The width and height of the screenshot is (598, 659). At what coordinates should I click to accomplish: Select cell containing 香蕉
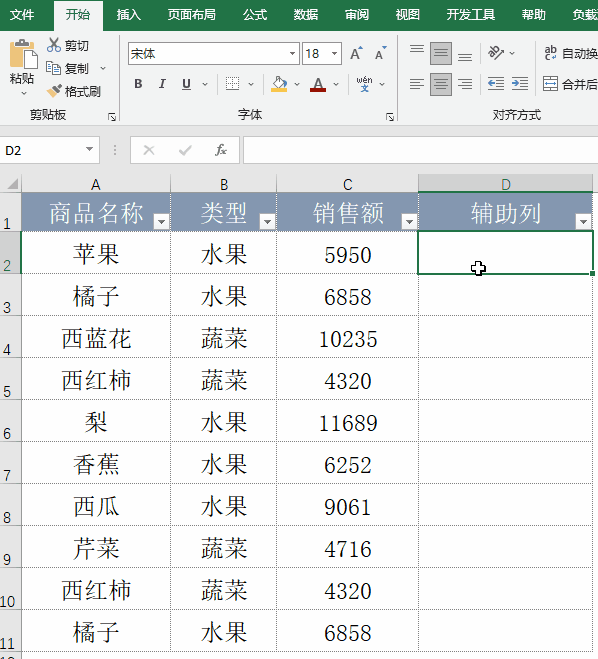(96, 463)
